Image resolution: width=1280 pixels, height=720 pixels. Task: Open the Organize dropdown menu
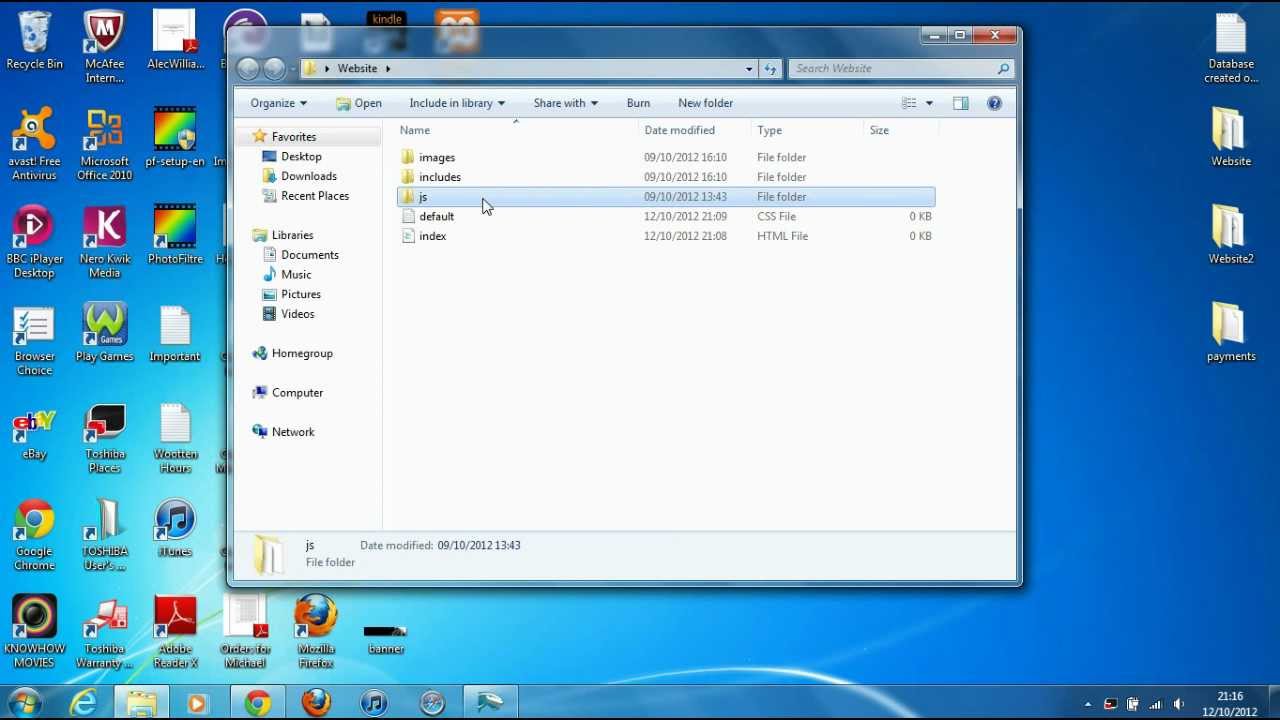[x=279, y=103]
